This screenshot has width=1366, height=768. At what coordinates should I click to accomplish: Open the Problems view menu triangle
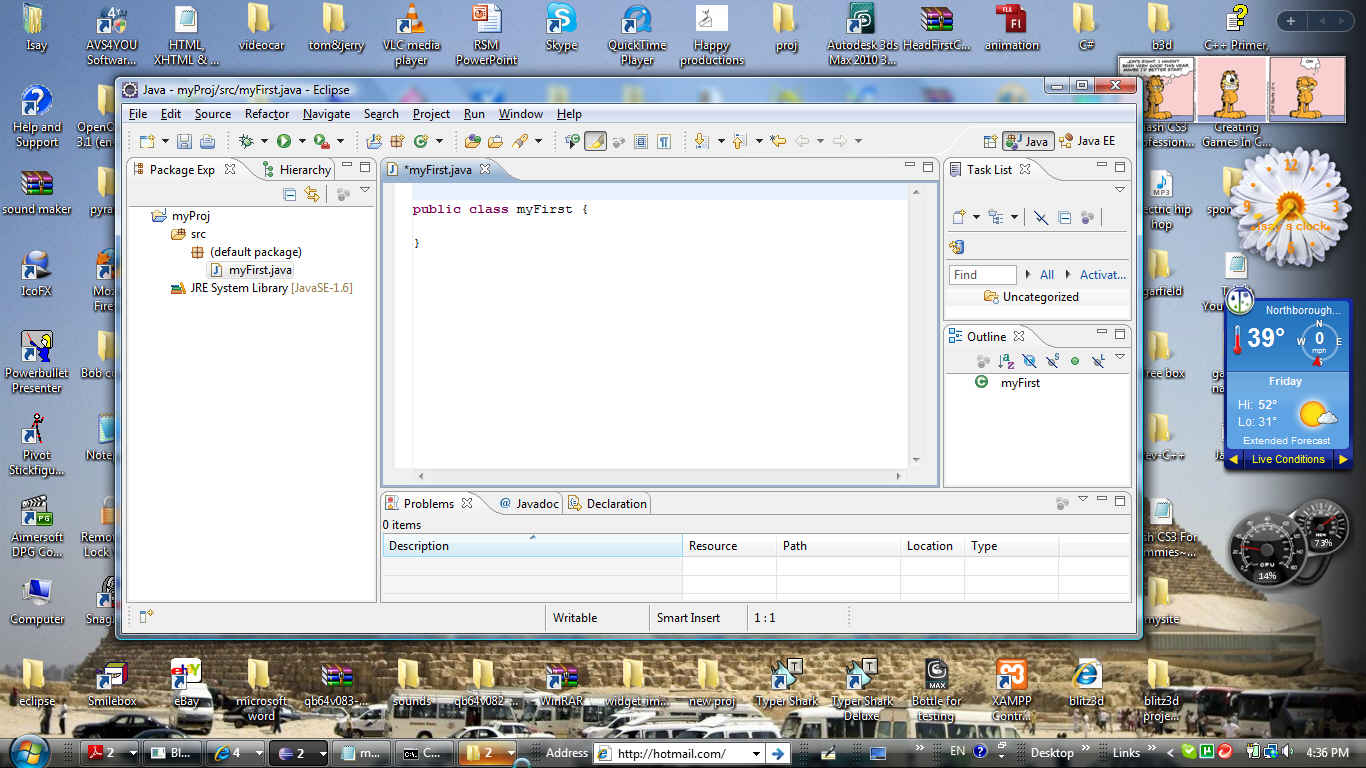tap(1083, 498)
